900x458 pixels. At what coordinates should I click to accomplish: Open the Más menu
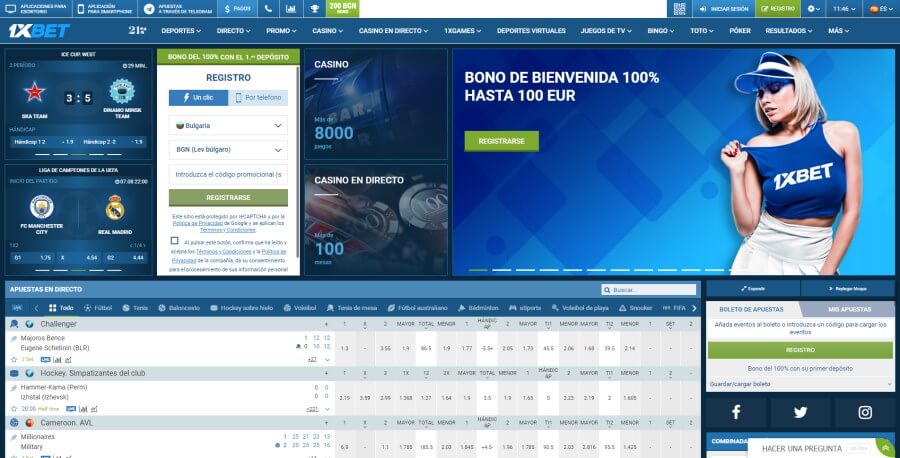[839, 31]
